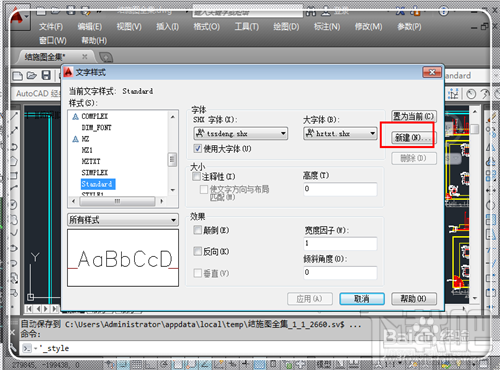Click the 高度(T) input field
This screenshot has width=500, height=370.
pyautogui.click(x=340, y=189)
